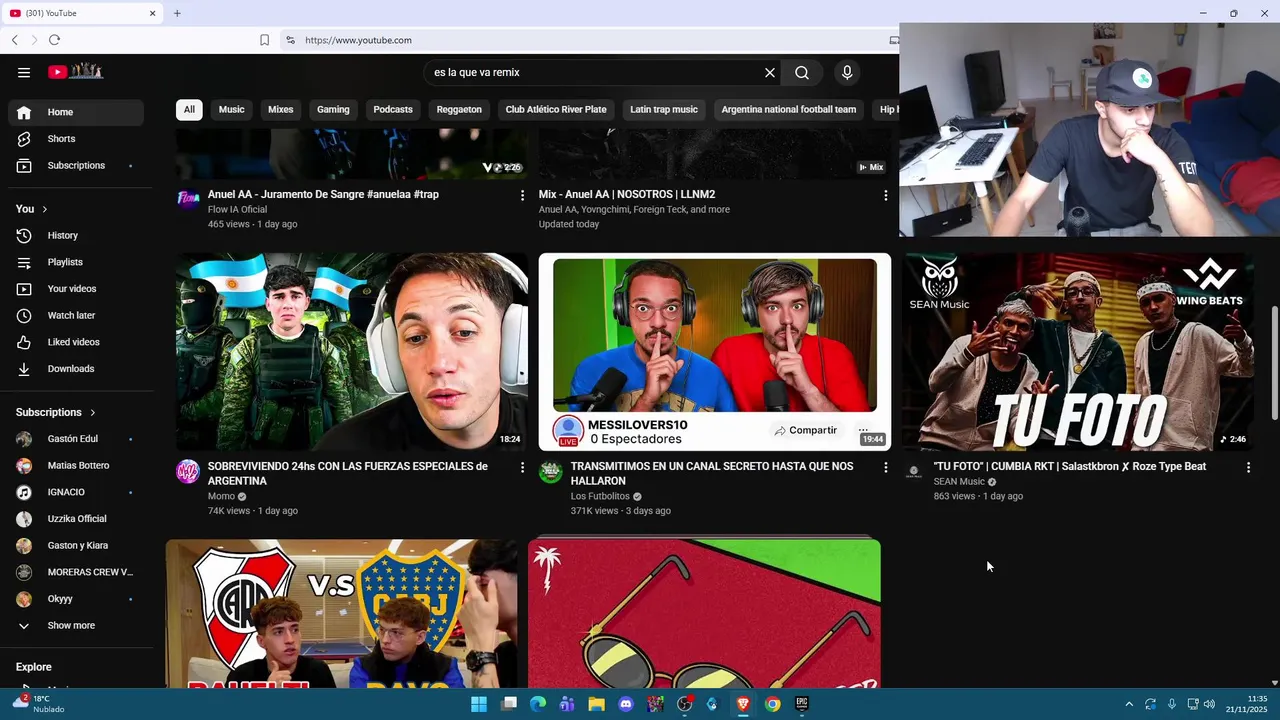Viewport: 1280px width, 720px height.
Task: Select Latin trap music chip
Action: pos(664,110)
